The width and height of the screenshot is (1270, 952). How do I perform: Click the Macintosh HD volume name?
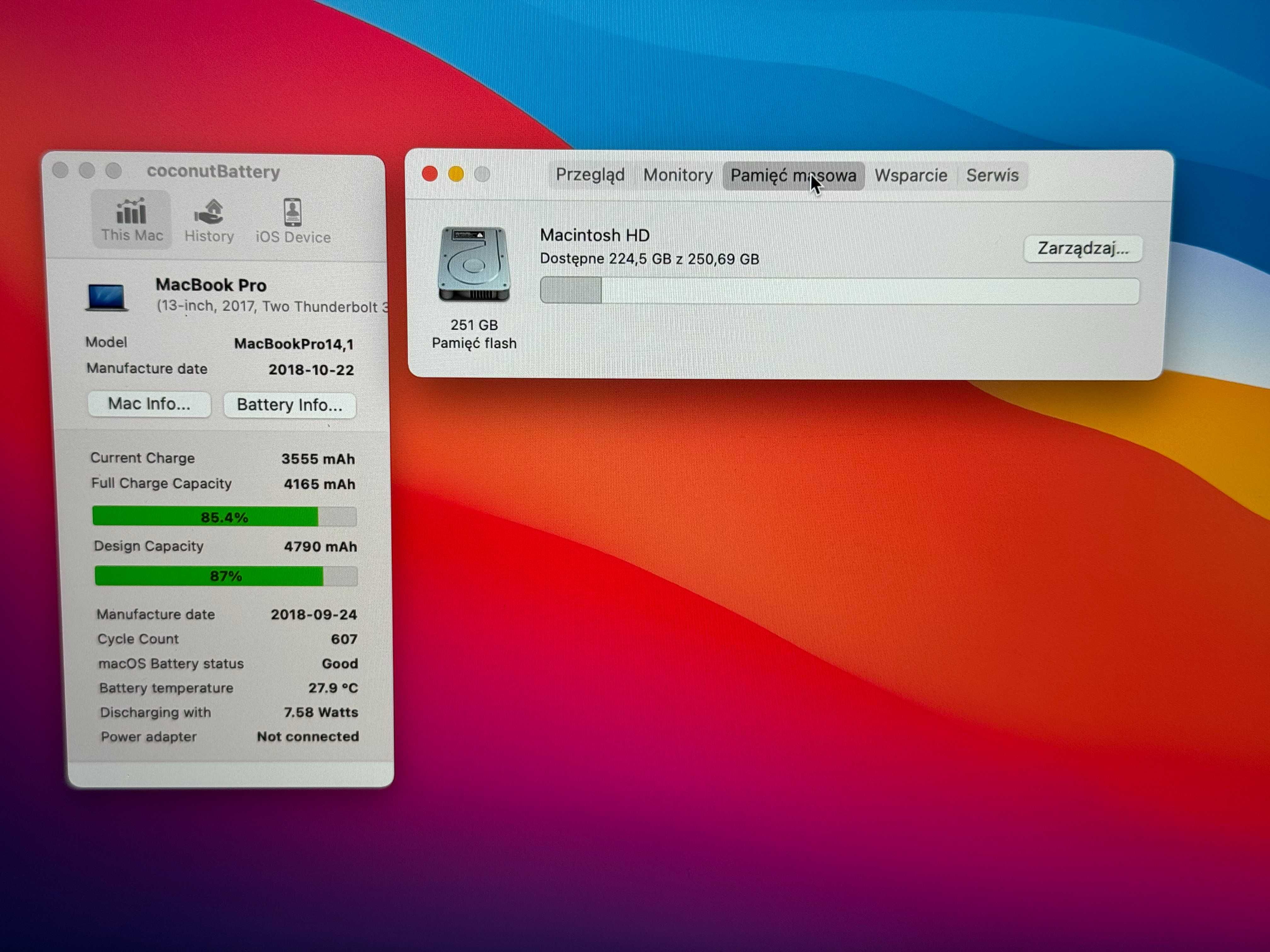[x=595, y=235]
